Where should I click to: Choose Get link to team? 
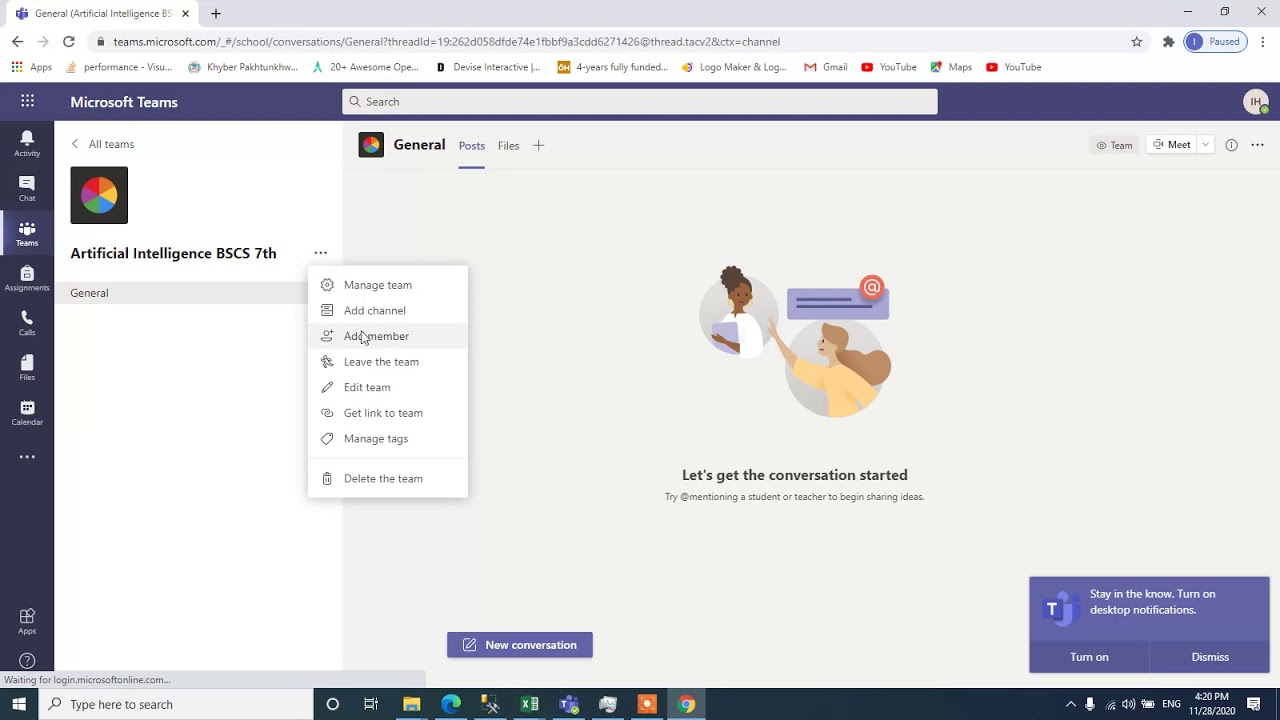[387, 413]
